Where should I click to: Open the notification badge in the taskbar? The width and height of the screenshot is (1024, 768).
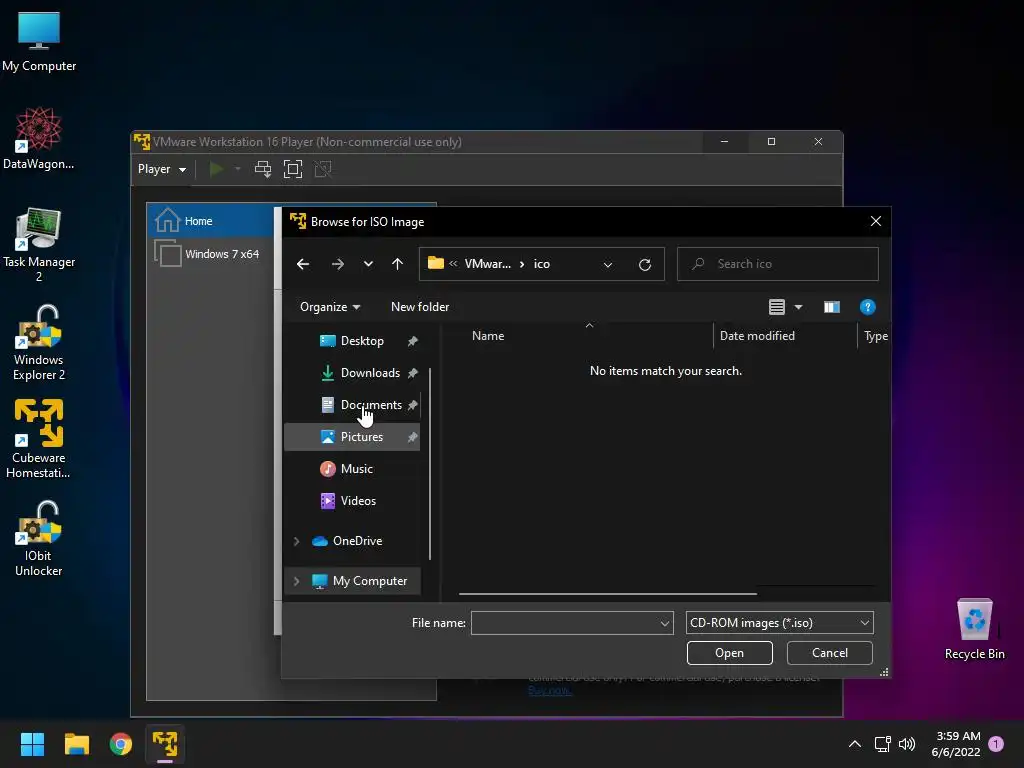(996, 744)
